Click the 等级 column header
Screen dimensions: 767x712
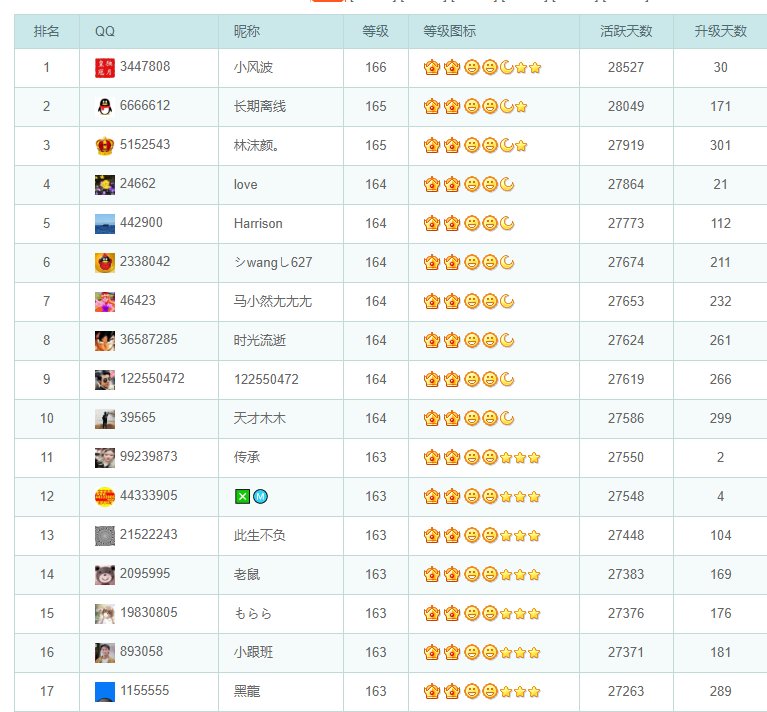coord(376,31)
